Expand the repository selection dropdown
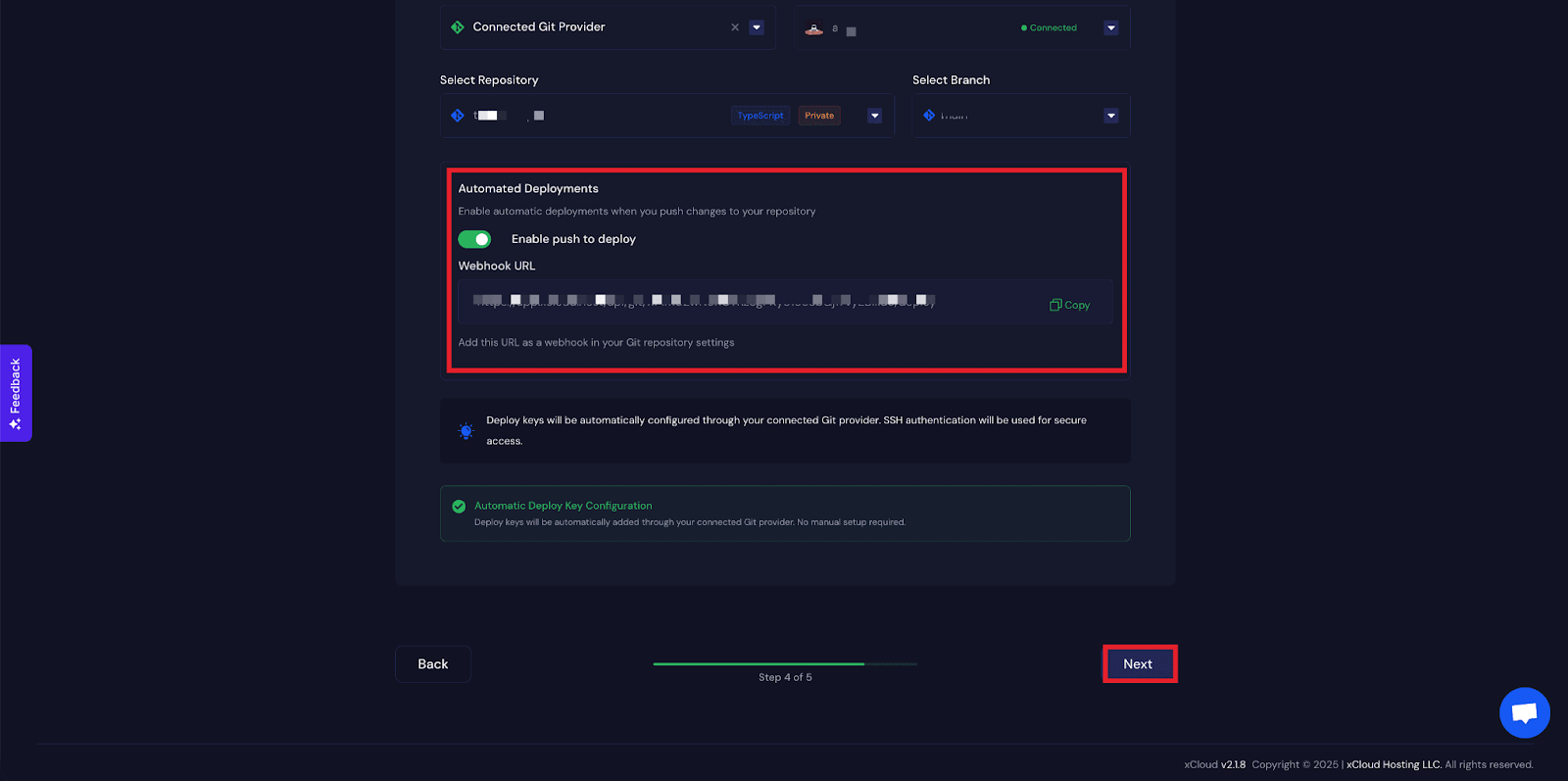 pos(874,115)
